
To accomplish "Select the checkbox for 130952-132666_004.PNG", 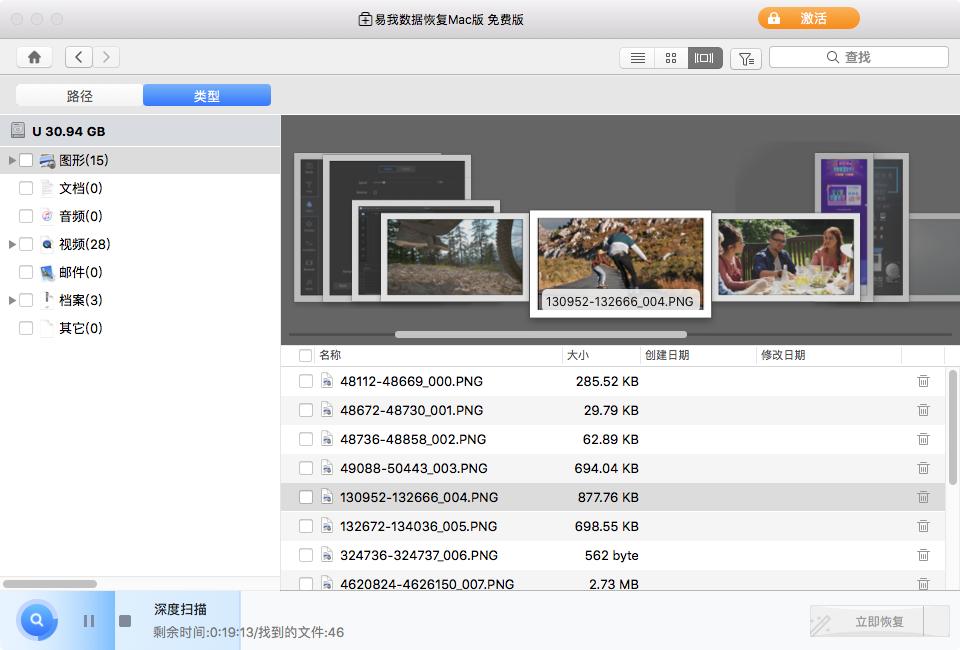I will point(306,497).
